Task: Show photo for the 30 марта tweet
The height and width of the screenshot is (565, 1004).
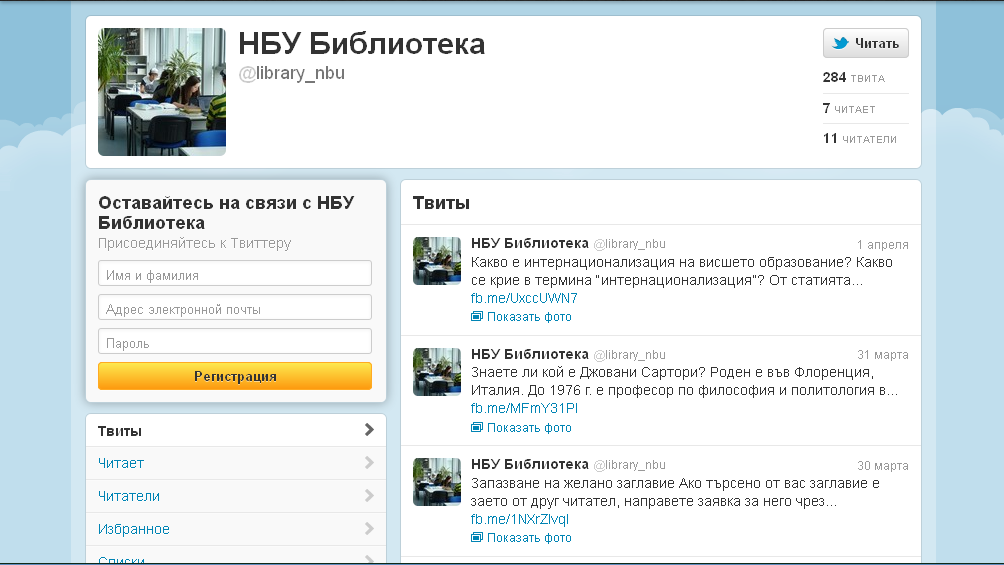Action: (x=529, y=537)
